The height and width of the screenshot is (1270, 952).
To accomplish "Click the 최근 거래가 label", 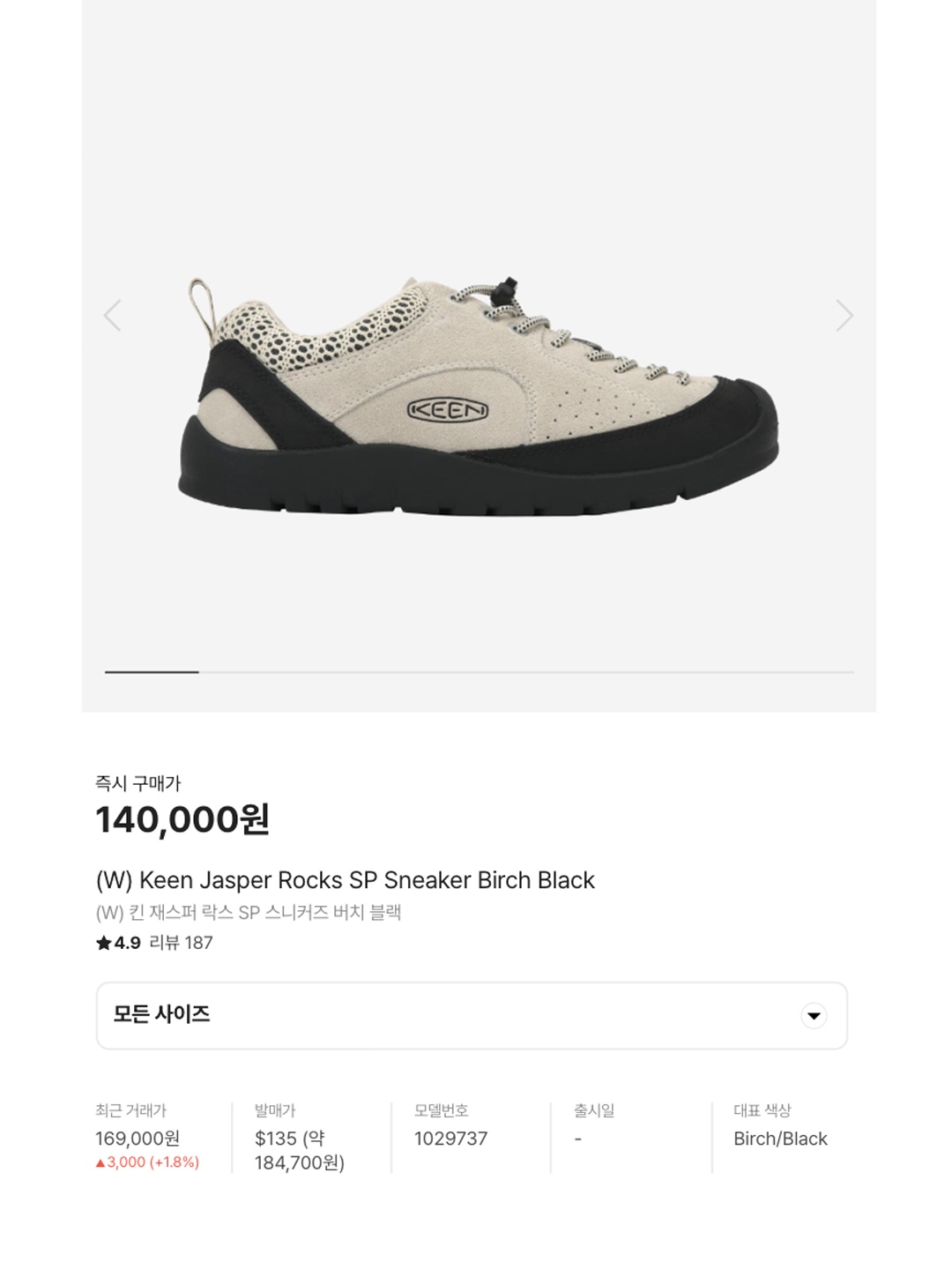I will coord(130,1110).
